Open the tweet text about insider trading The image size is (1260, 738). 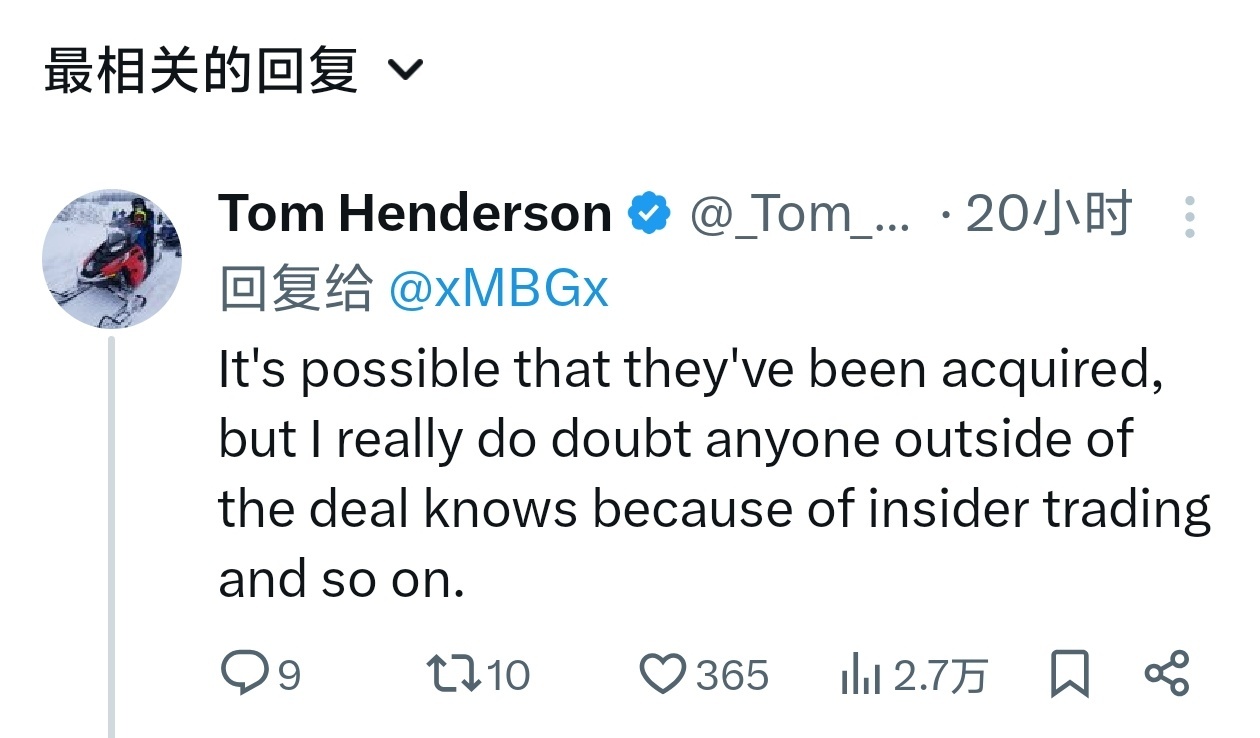point(700,475)
